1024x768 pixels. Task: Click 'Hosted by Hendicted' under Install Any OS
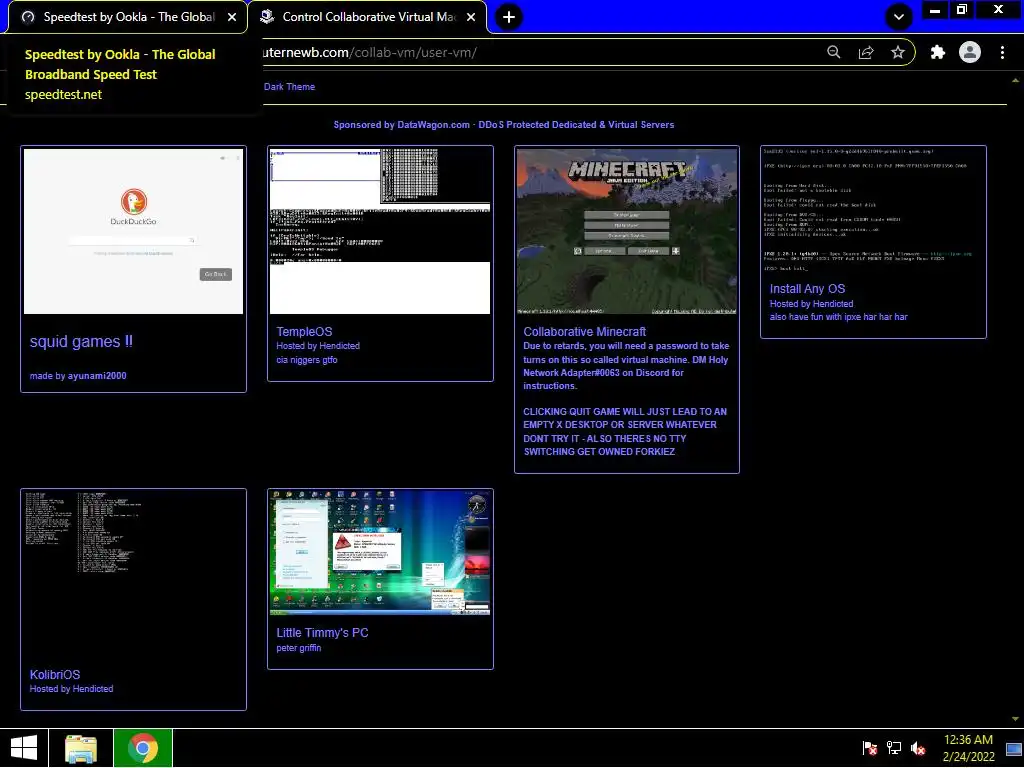click(811, 304)
